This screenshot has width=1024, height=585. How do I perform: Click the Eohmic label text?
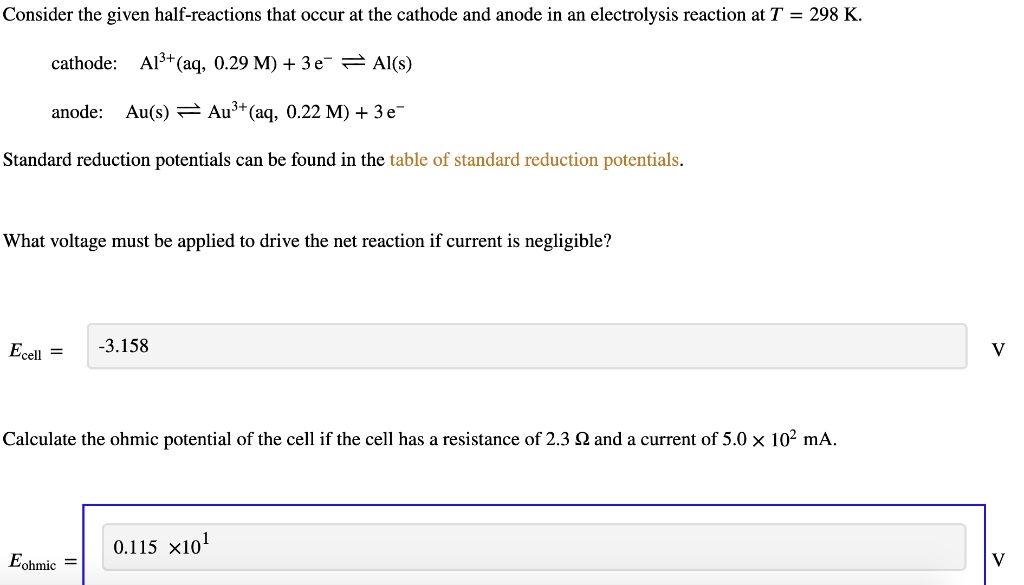[x=36, y=562]
